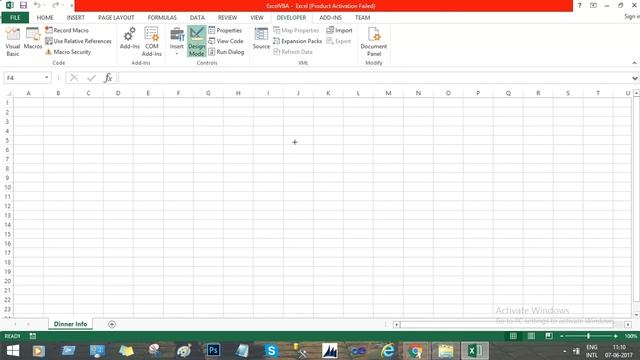Click the Insert Function fx button

click(x=108, y=78)
